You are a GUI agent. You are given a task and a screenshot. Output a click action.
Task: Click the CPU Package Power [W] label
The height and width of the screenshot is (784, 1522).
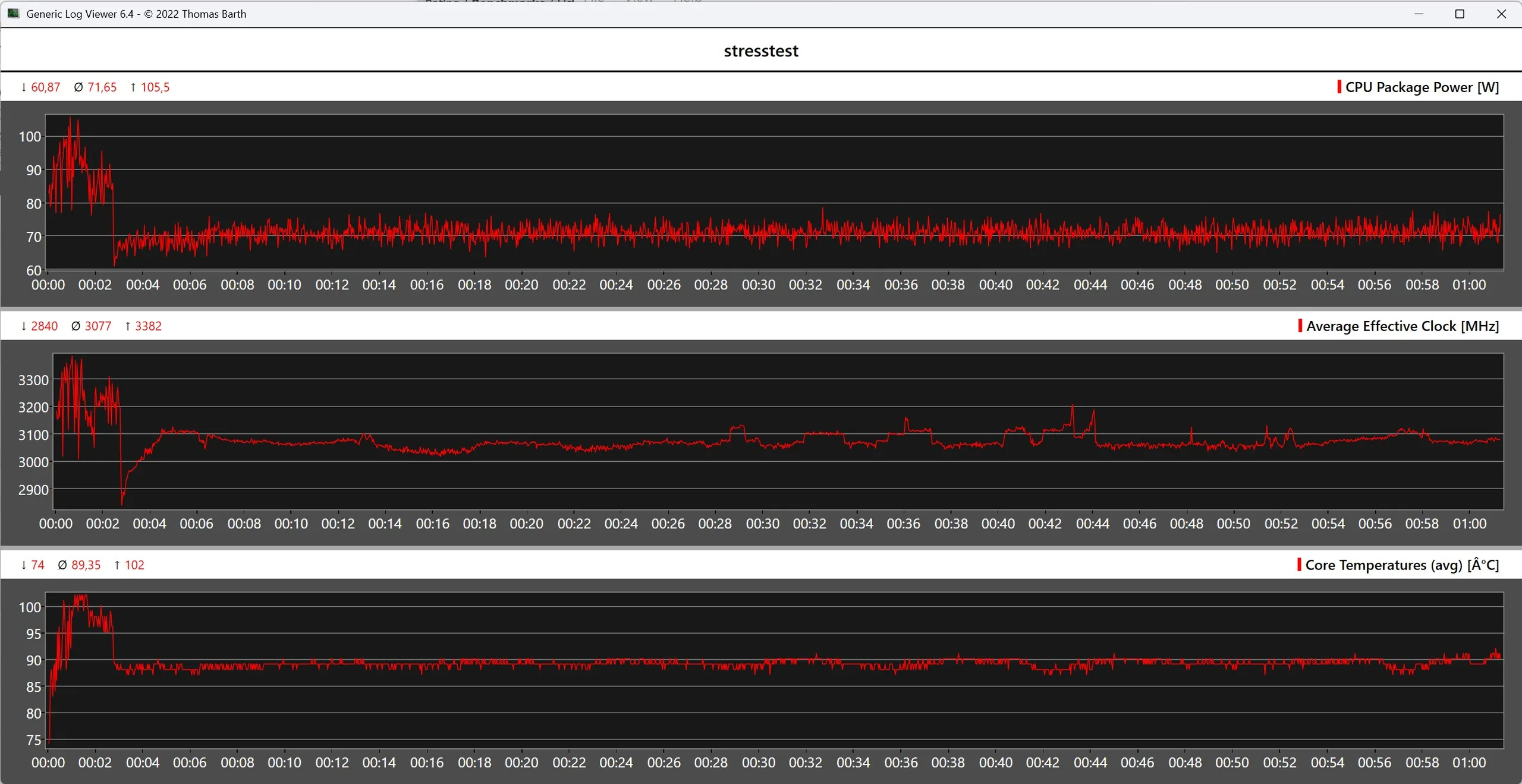[x=1422, y=87]
